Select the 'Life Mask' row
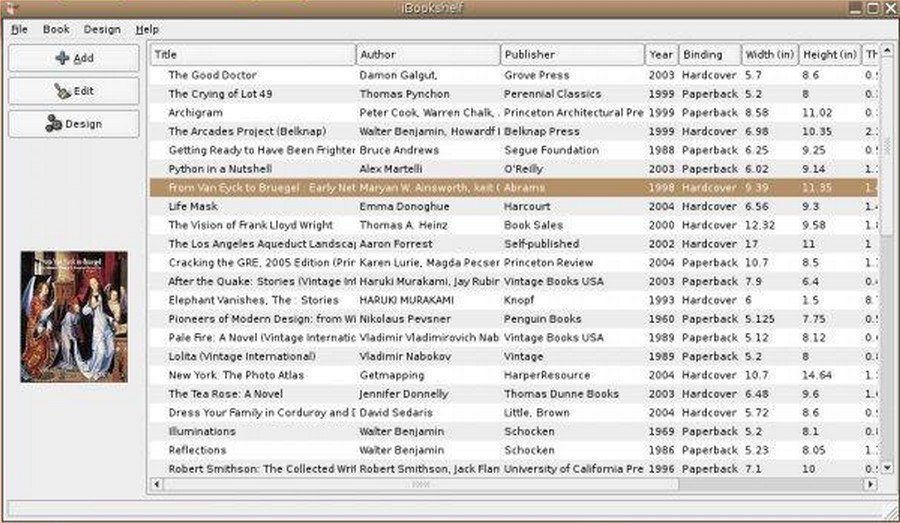The width and height of the screenshot is (900, 523). (514, 206)
